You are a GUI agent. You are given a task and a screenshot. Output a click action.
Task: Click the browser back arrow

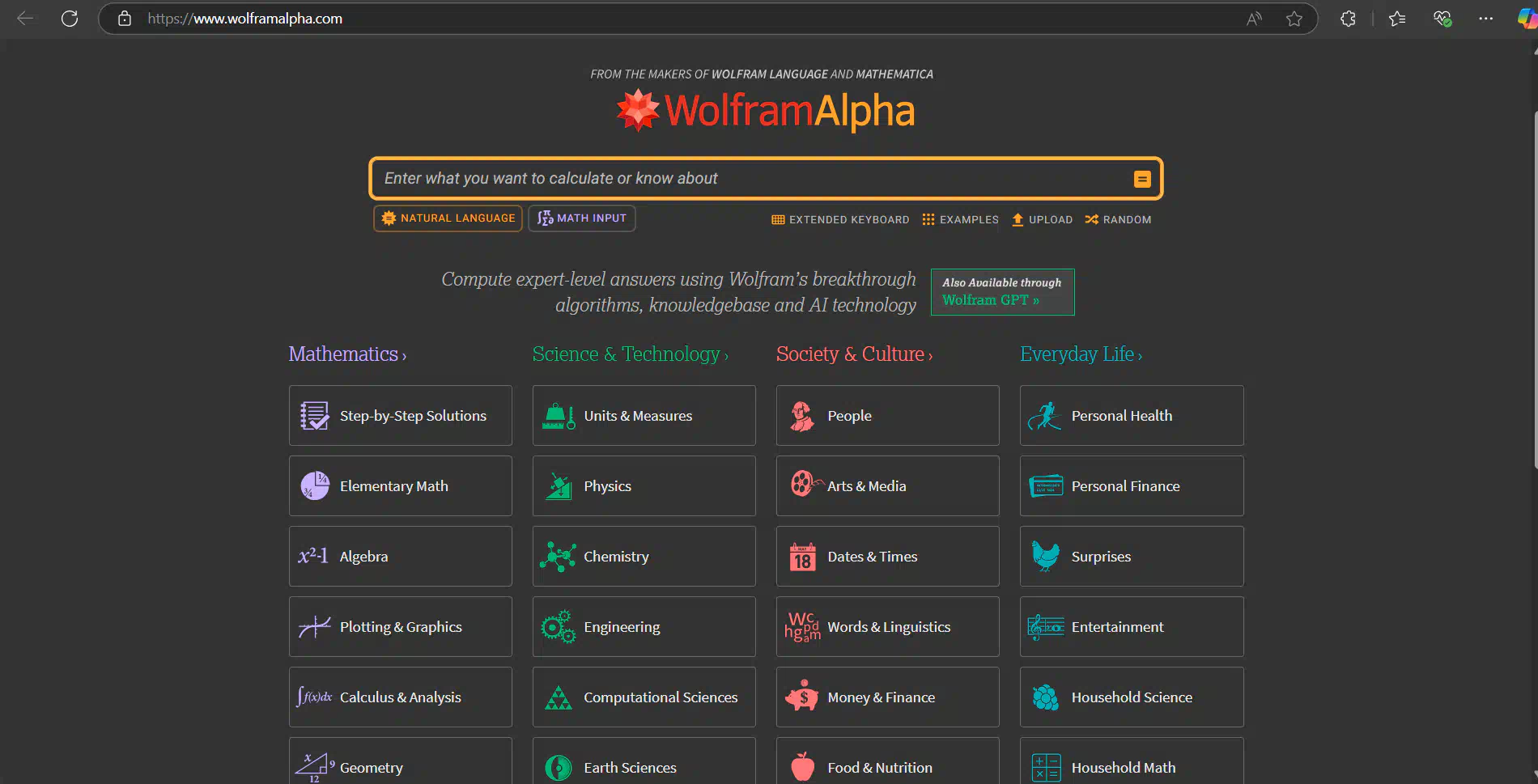[25, 19]
